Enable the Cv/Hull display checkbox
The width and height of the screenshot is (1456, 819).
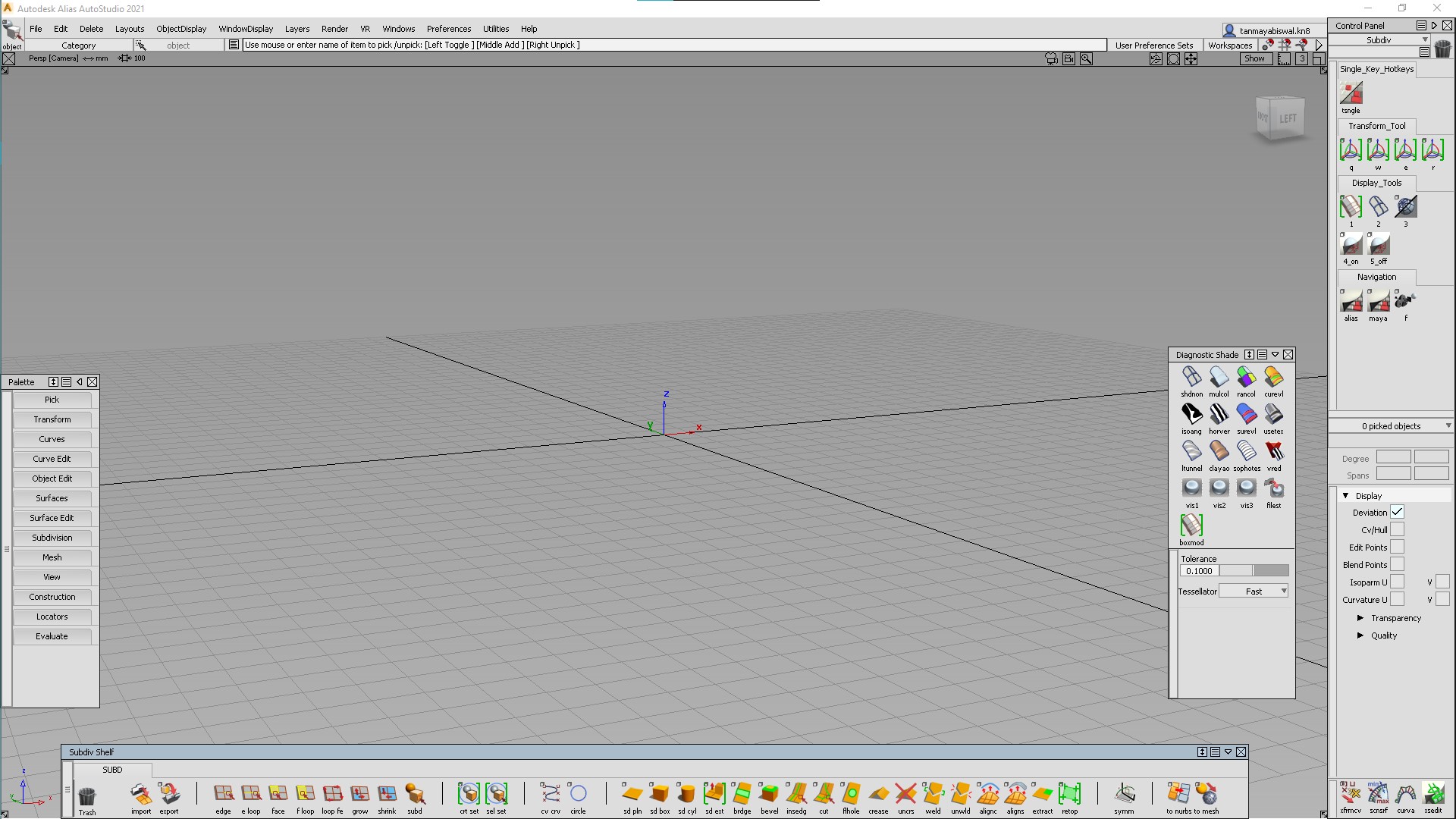[1397, 530]
